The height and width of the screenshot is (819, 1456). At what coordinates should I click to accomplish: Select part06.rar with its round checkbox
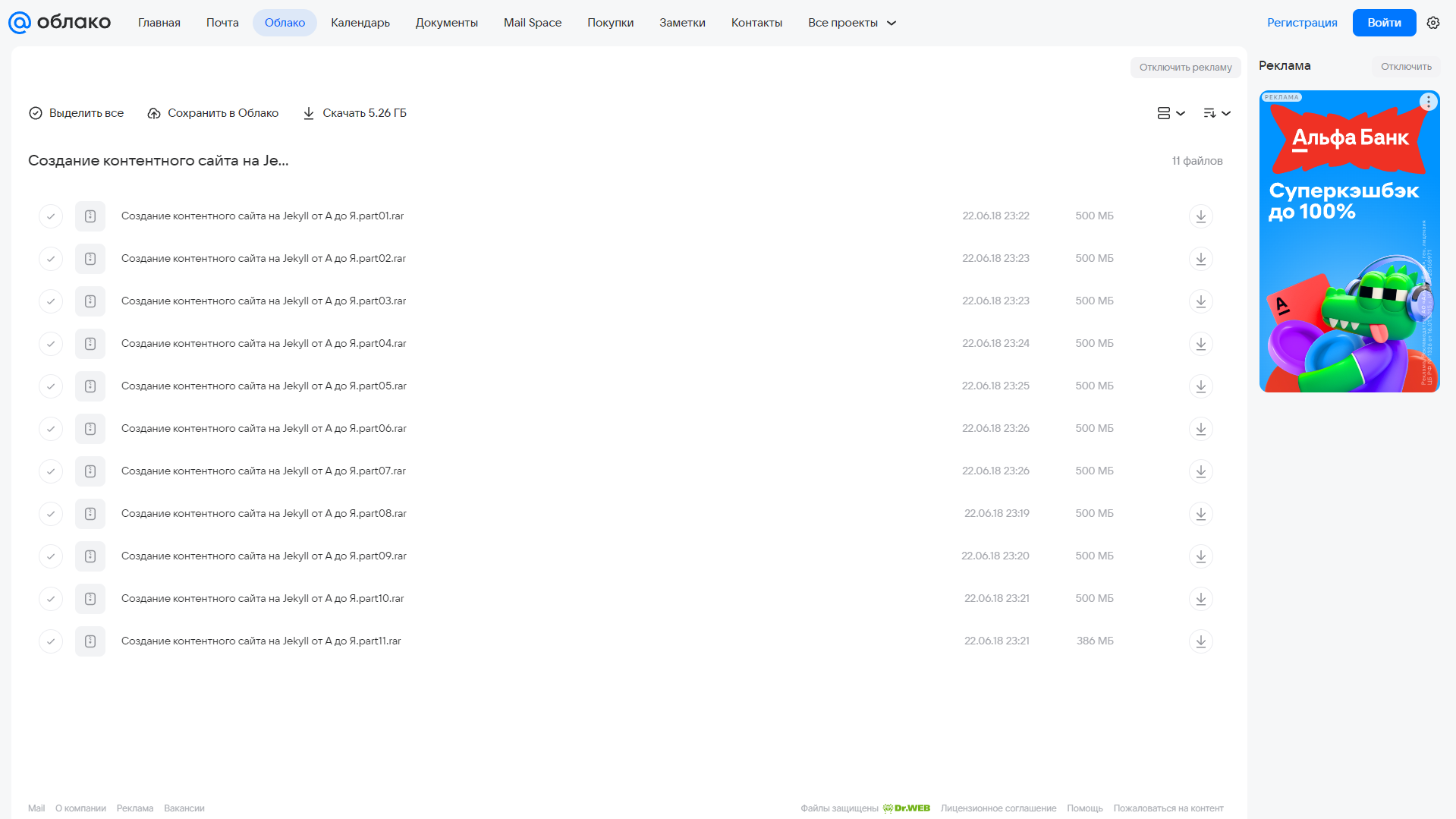[x=51, y=429]
